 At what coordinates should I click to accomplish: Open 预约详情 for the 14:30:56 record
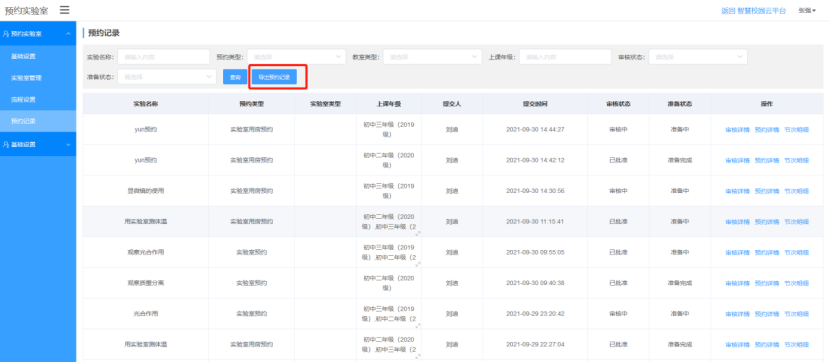[x=766, y=190]
